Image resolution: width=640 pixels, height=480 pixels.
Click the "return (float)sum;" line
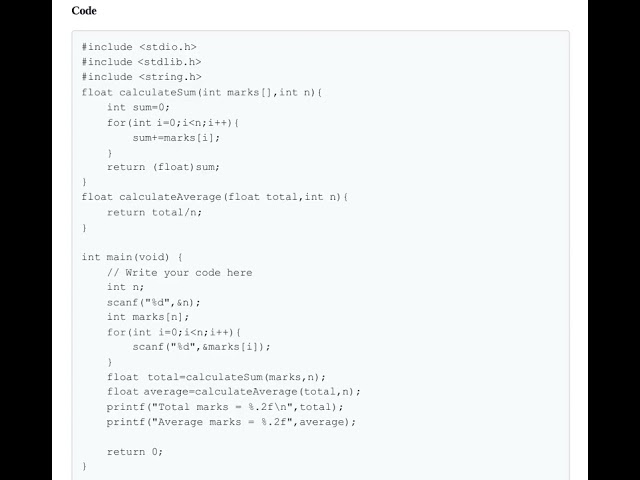click(x=163, y=167)
